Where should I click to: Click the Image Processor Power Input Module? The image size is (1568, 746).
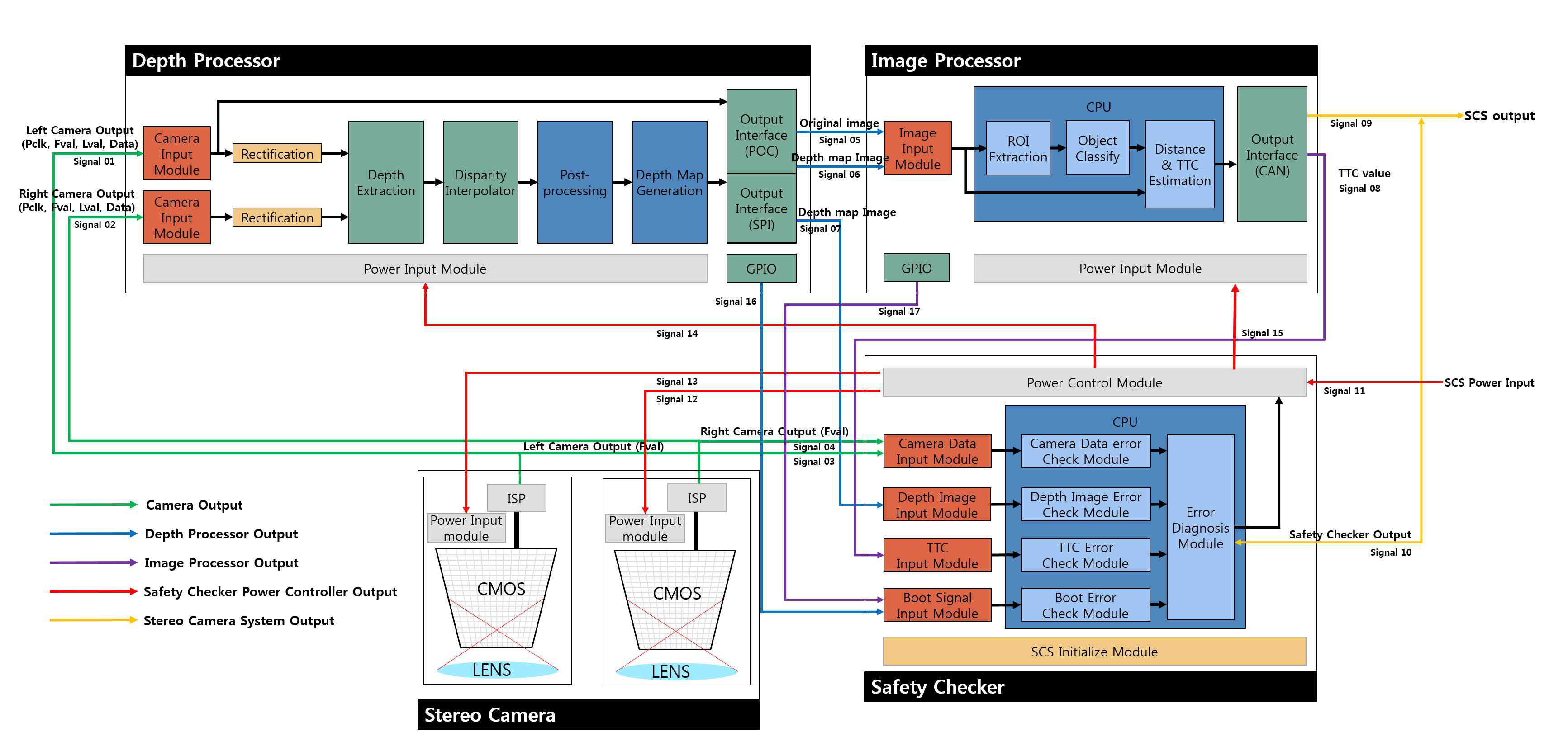coord(1140,268)
